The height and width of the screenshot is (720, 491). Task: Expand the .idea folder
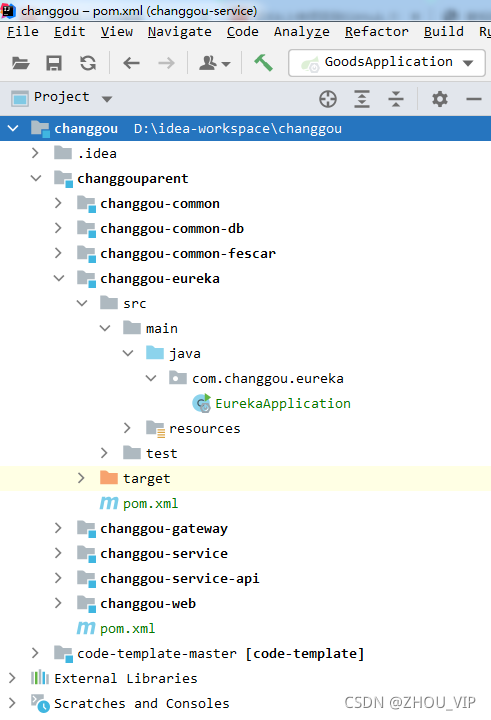point(35,153)
